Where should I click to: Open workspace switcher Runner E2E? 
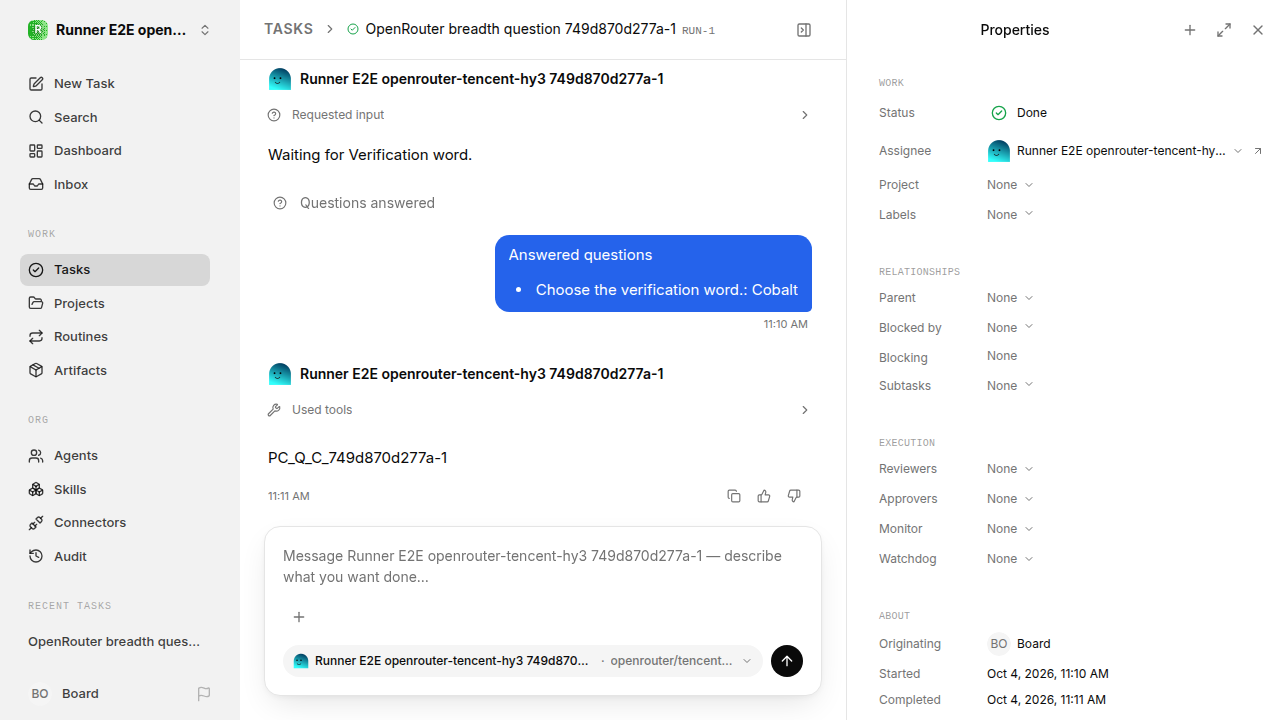tap(120, 30)
